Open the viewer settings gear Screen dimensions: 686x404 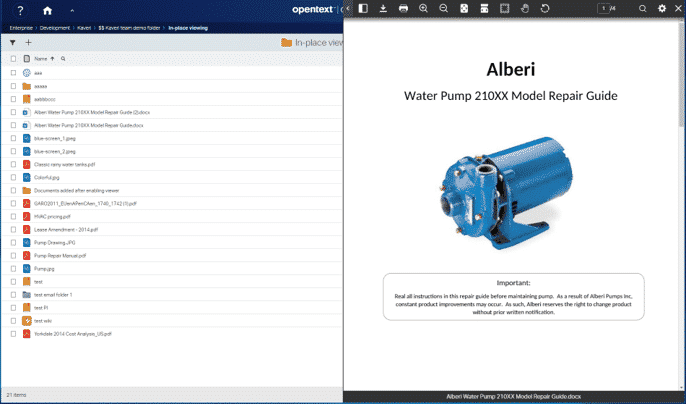point(662,8)
